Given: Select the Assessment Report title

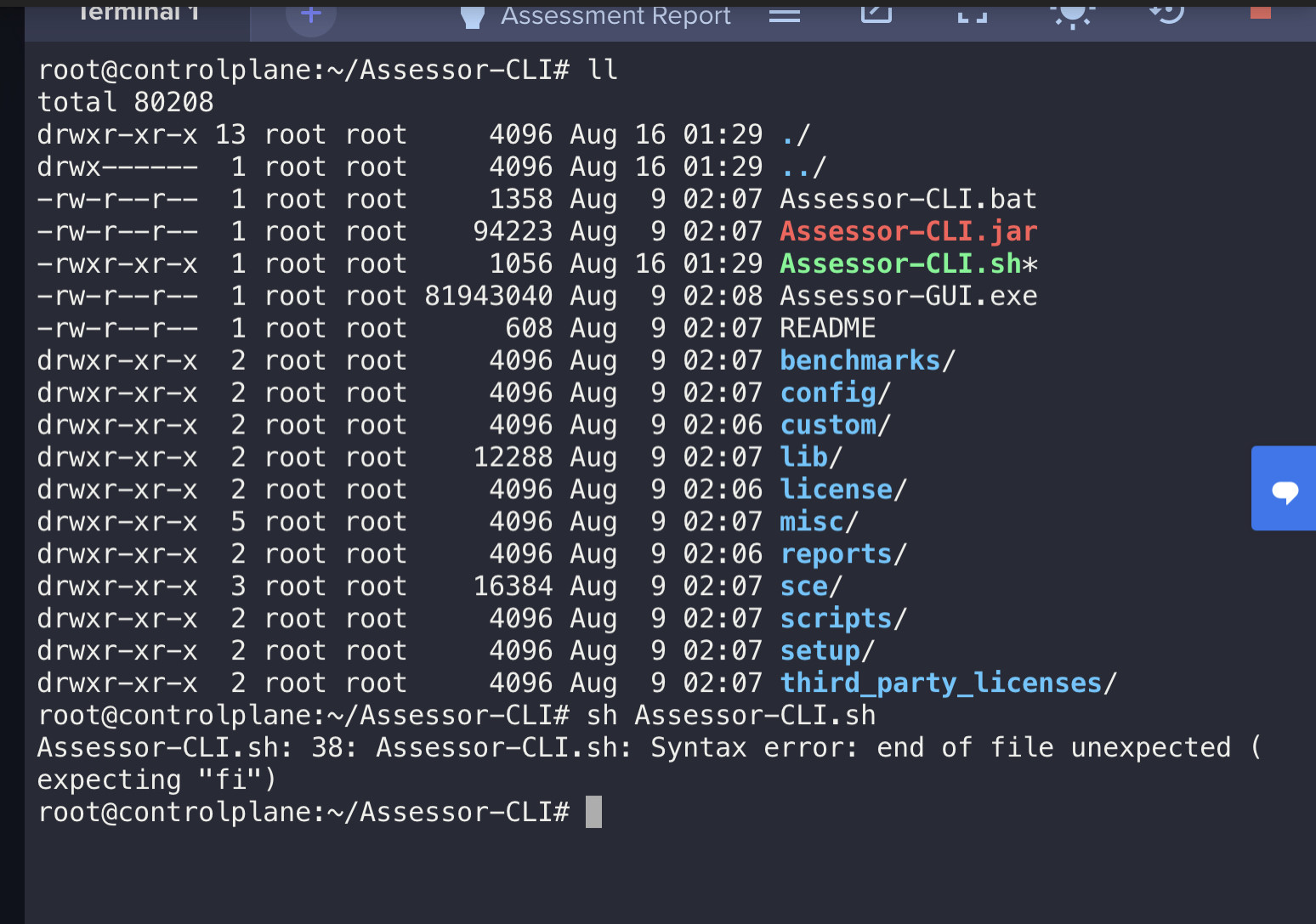Looking at the screenshot, I should (617, 15).
